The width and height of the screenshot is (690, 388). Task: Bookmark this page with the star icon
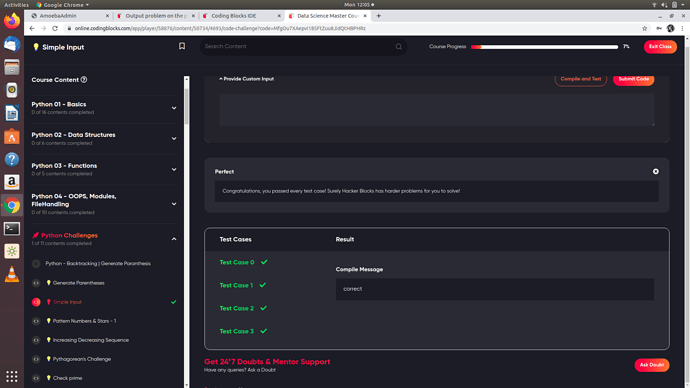pos(644,28)
